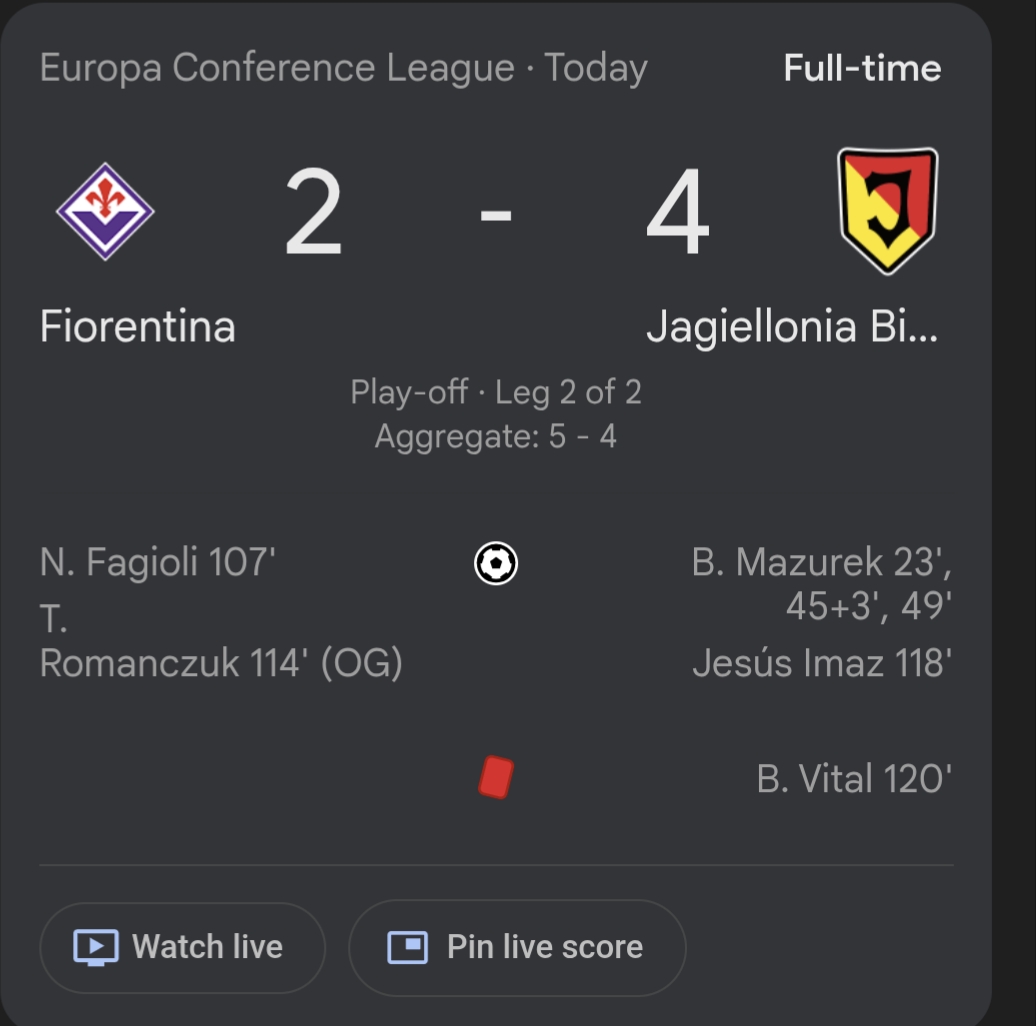Click the Play-off Leg 2 of 2 text

tap(495, 392)
